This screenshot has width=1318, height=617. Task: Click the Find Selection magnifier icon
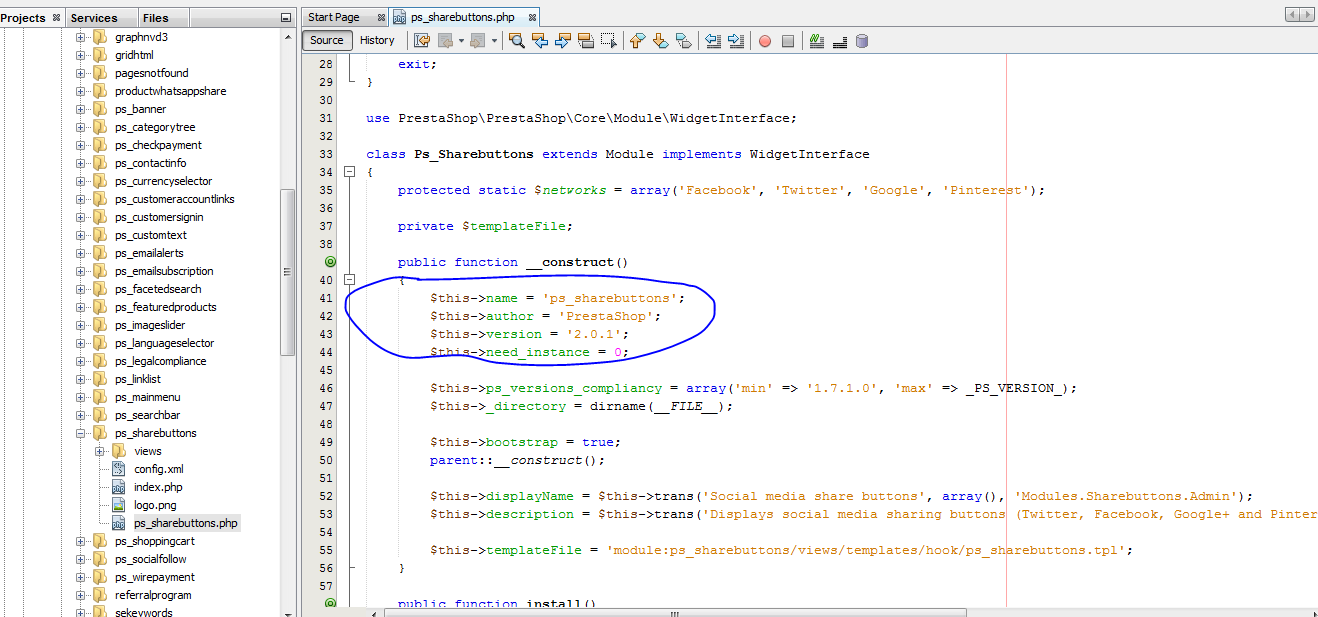tap(517, 41)
